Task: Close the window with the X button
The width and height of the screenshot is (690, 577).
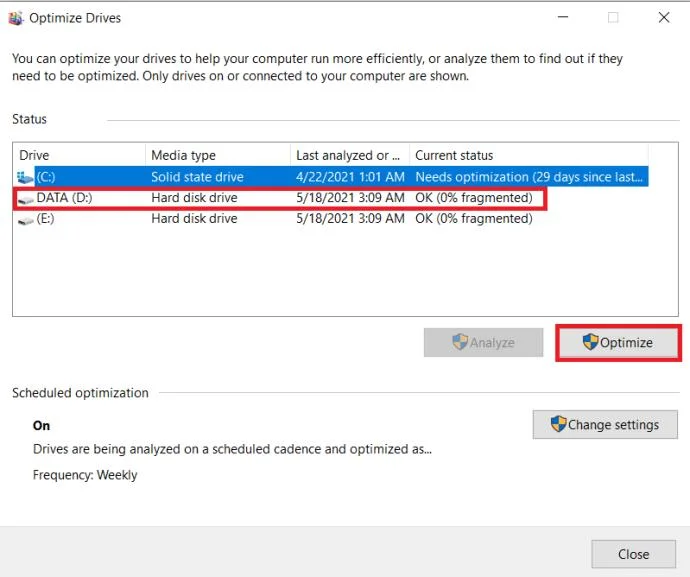Action: [x=664, y=17]
